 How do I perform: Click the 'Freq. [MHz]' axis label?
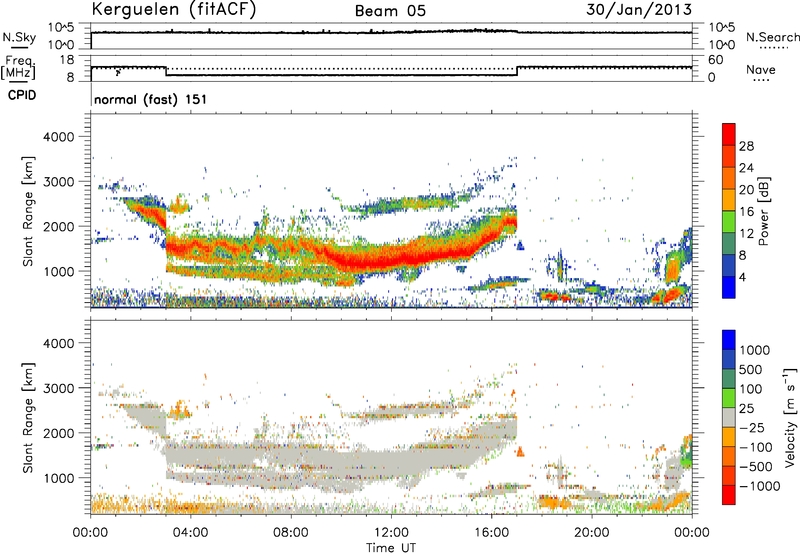[18, 67]
